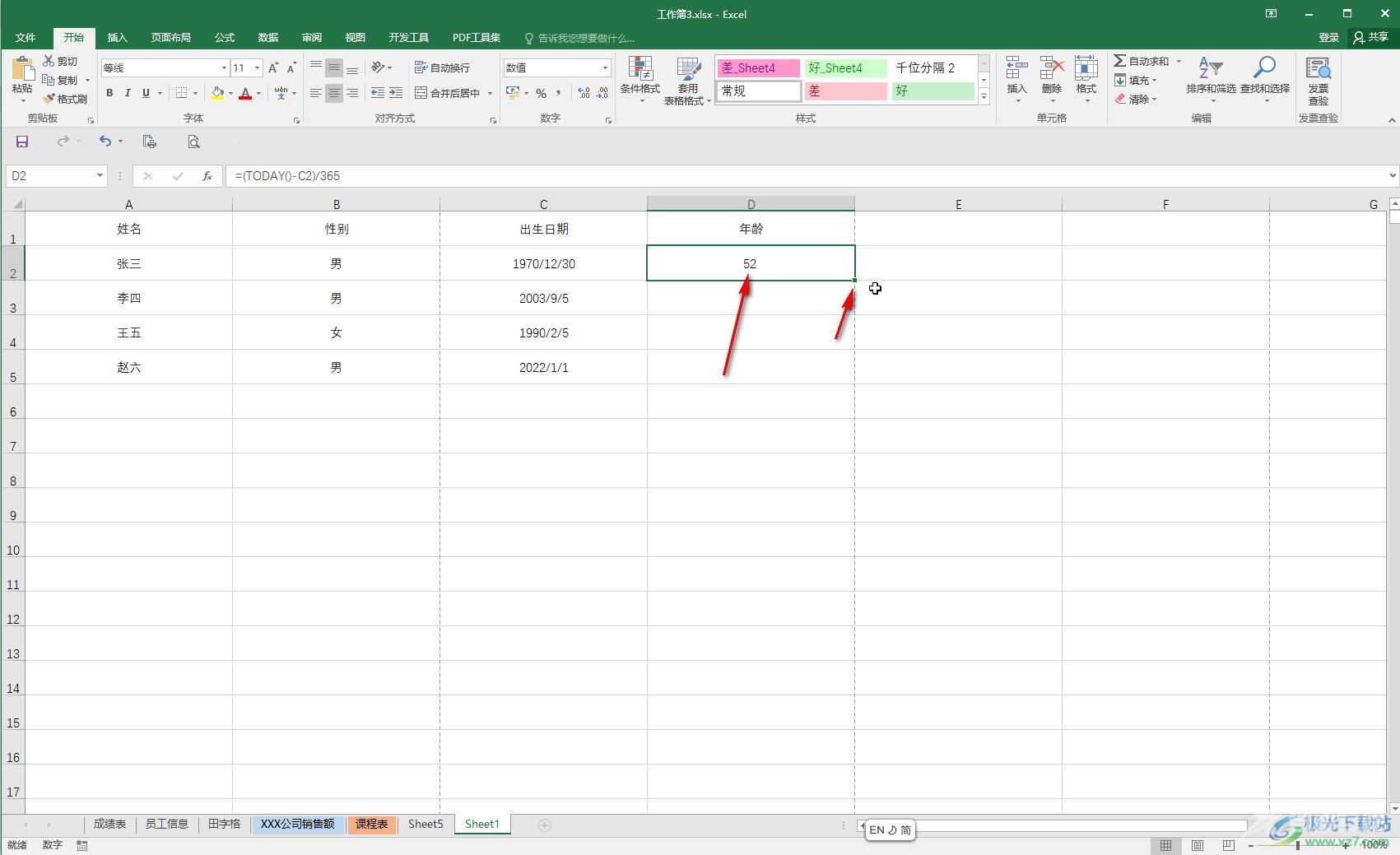Expand the formula bar
1400x855 pixels.
(1393, 175)
